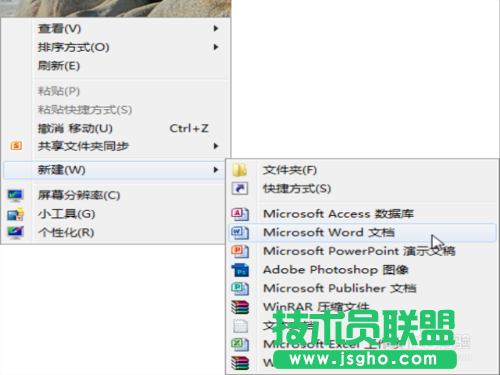Click the monitor icon beside 屏幕分辨率(C)
Screen dimensions: 500x375
[15, 195]
